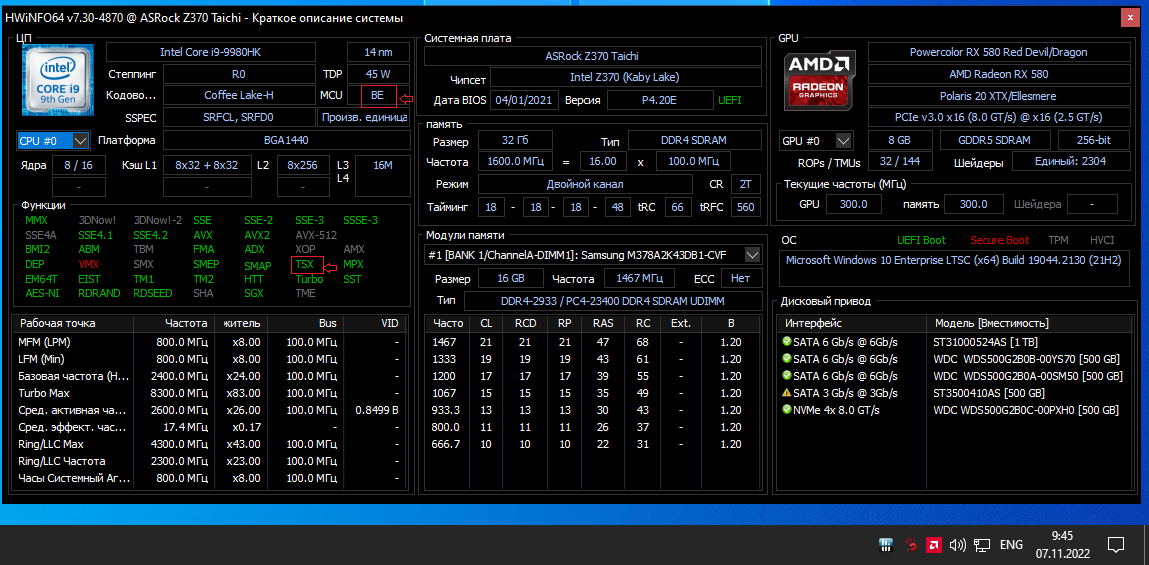
Task: Click the ECC value Нет
Action: tap(742, 278)
